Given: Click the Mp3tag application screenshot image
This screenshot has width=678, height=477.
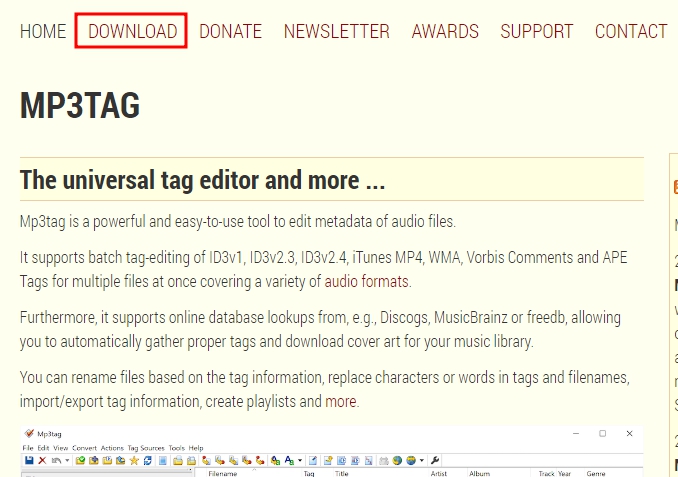Looking at the screenshot, I should point(332,451).
